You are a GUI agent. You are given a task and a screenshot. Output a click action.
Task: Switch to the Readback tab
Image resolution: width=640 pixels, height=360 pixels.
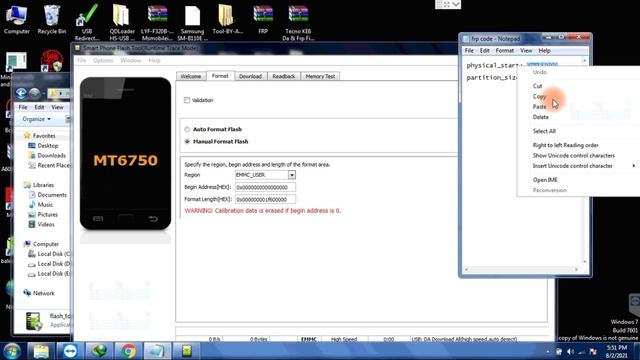point(284,76)
